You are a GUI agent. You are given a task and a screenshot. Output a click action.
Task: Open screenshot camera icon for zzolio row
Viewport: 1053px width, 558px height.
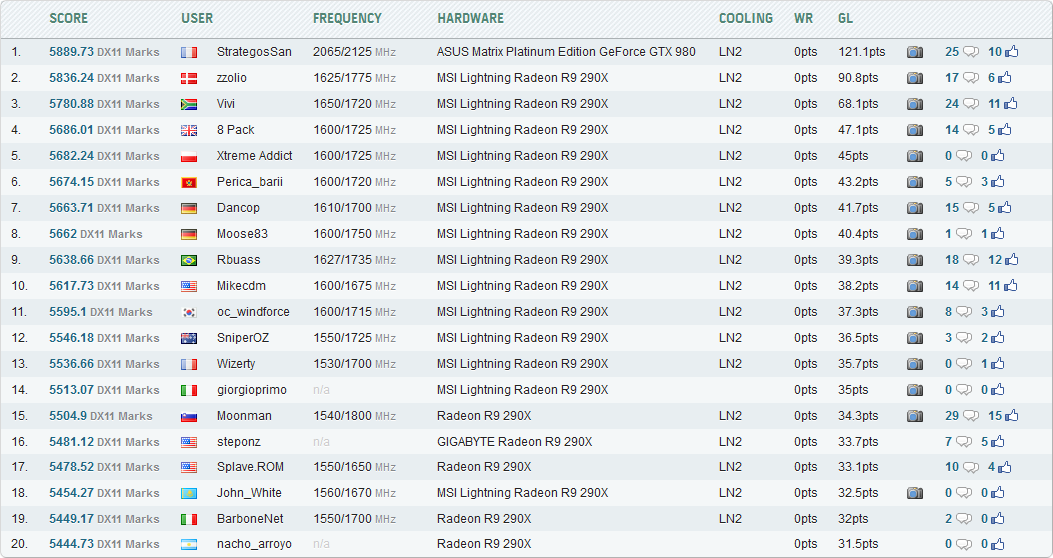(x=915, y=79)
